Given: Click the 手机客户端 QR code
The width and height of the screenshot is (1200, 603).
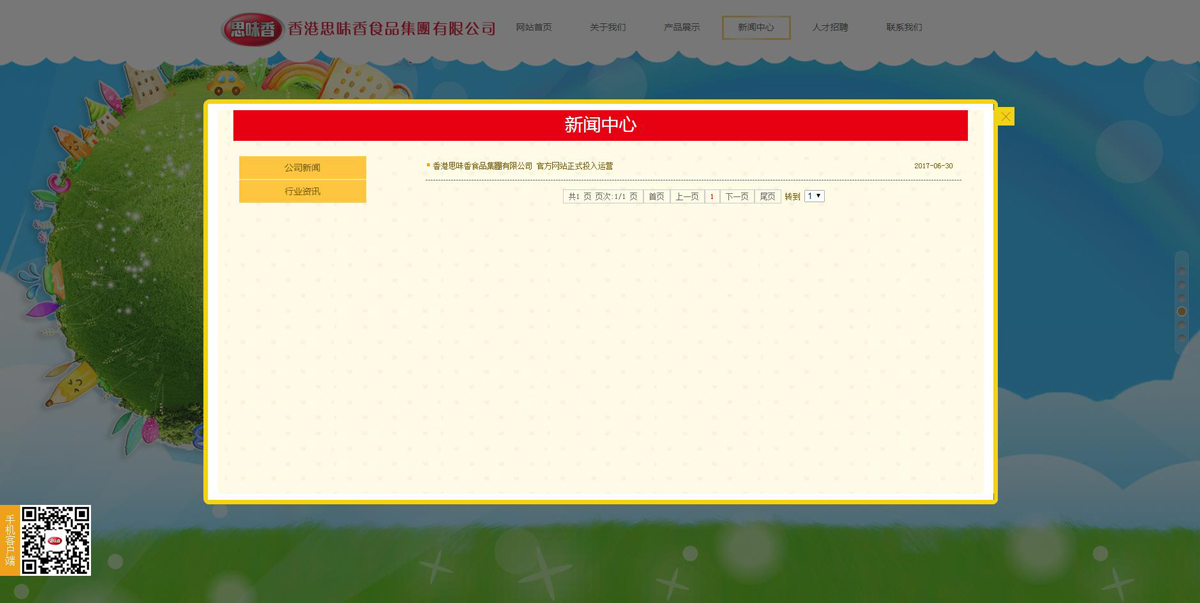Looking at the screenshot, I should point(56,540).
